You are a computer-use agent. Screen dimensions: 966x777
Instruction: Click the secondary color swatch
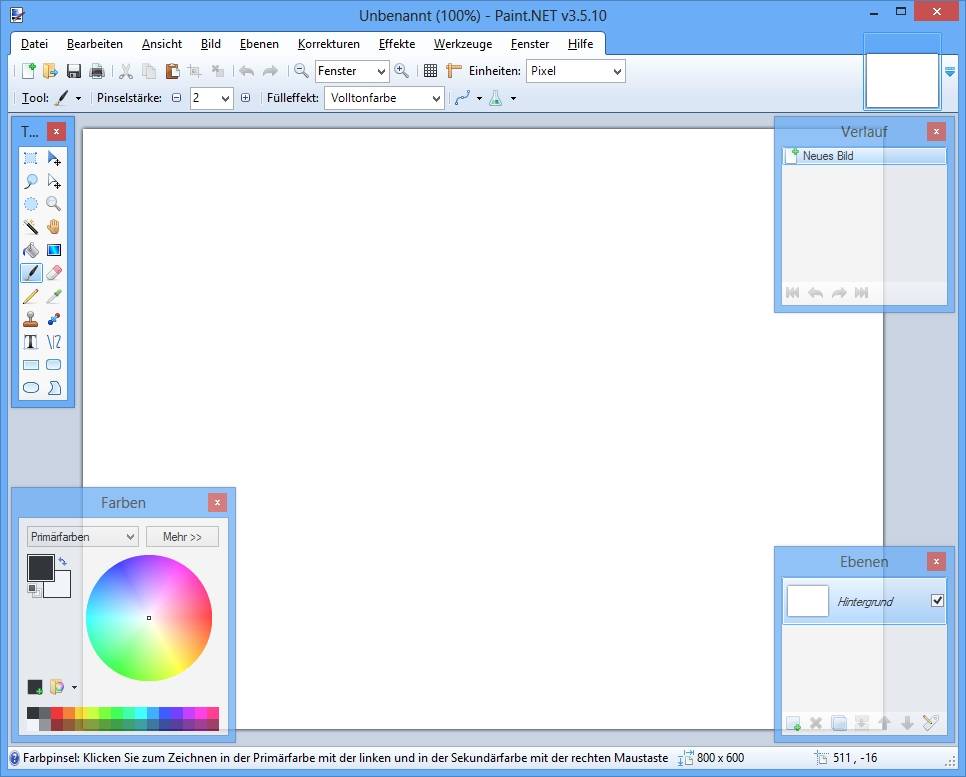[x=62, y=588]
